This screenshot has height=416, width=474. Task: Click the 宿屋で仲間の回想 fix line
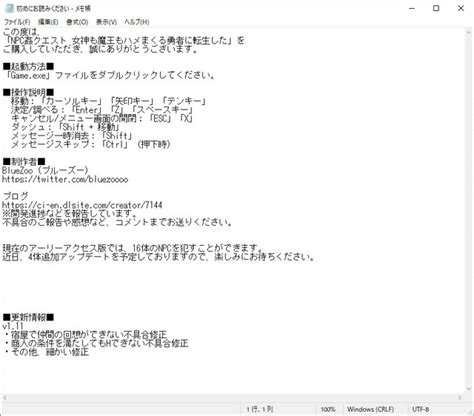(x=86, y=334)
